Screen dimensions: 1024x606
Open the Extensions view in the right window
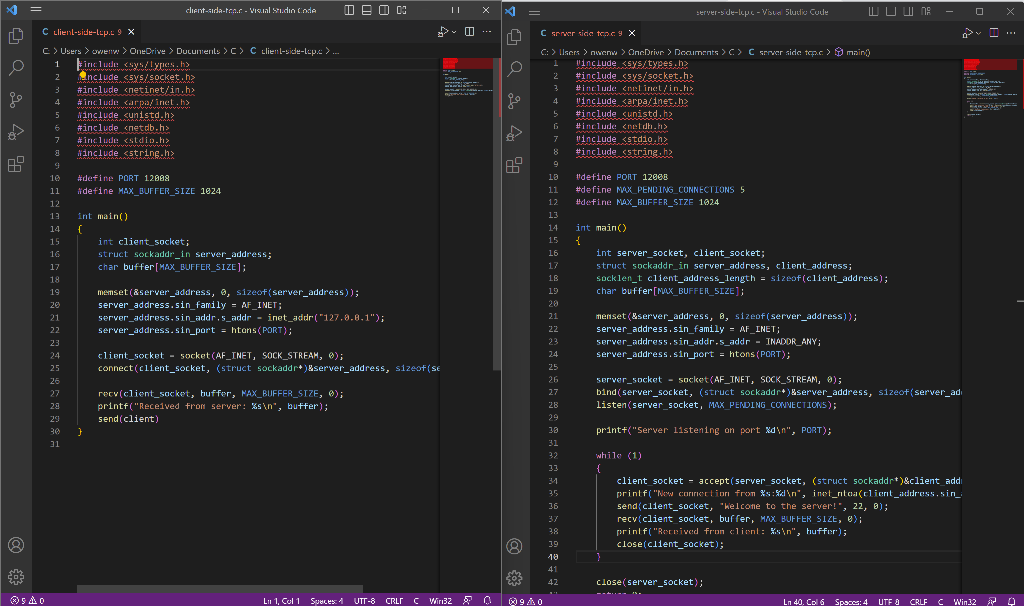(x=514, y=165)
